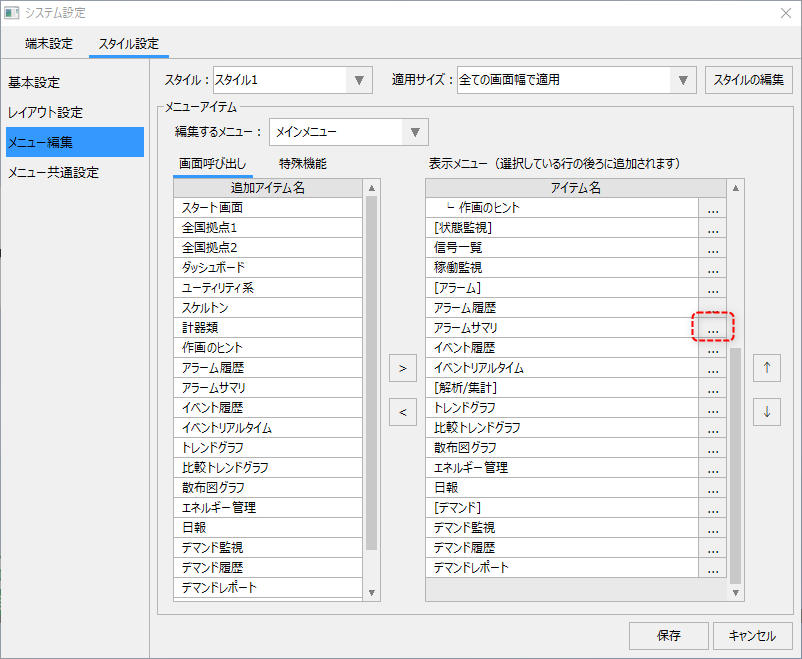Click ellipsis button beside デマンドレポート in display menu
Screen dimensions: 802x659
pos(712,568)
